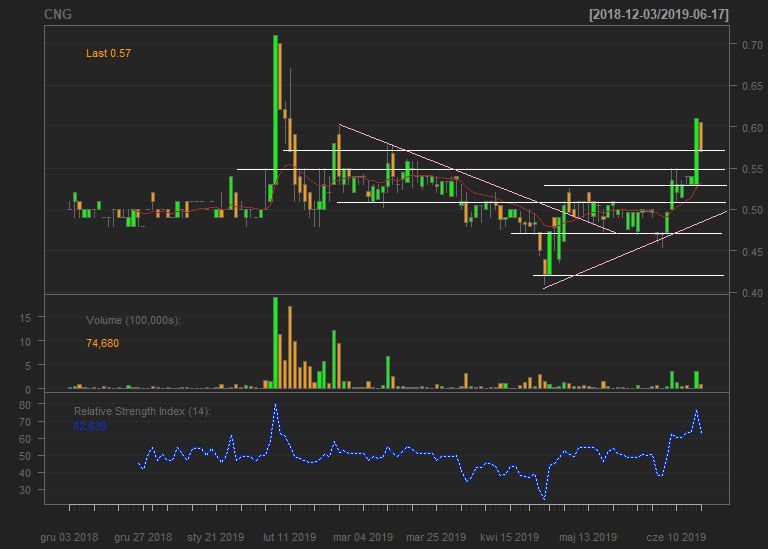Click the RSI value 62.639
Viewport: 768px width, 549px height.
90,426
